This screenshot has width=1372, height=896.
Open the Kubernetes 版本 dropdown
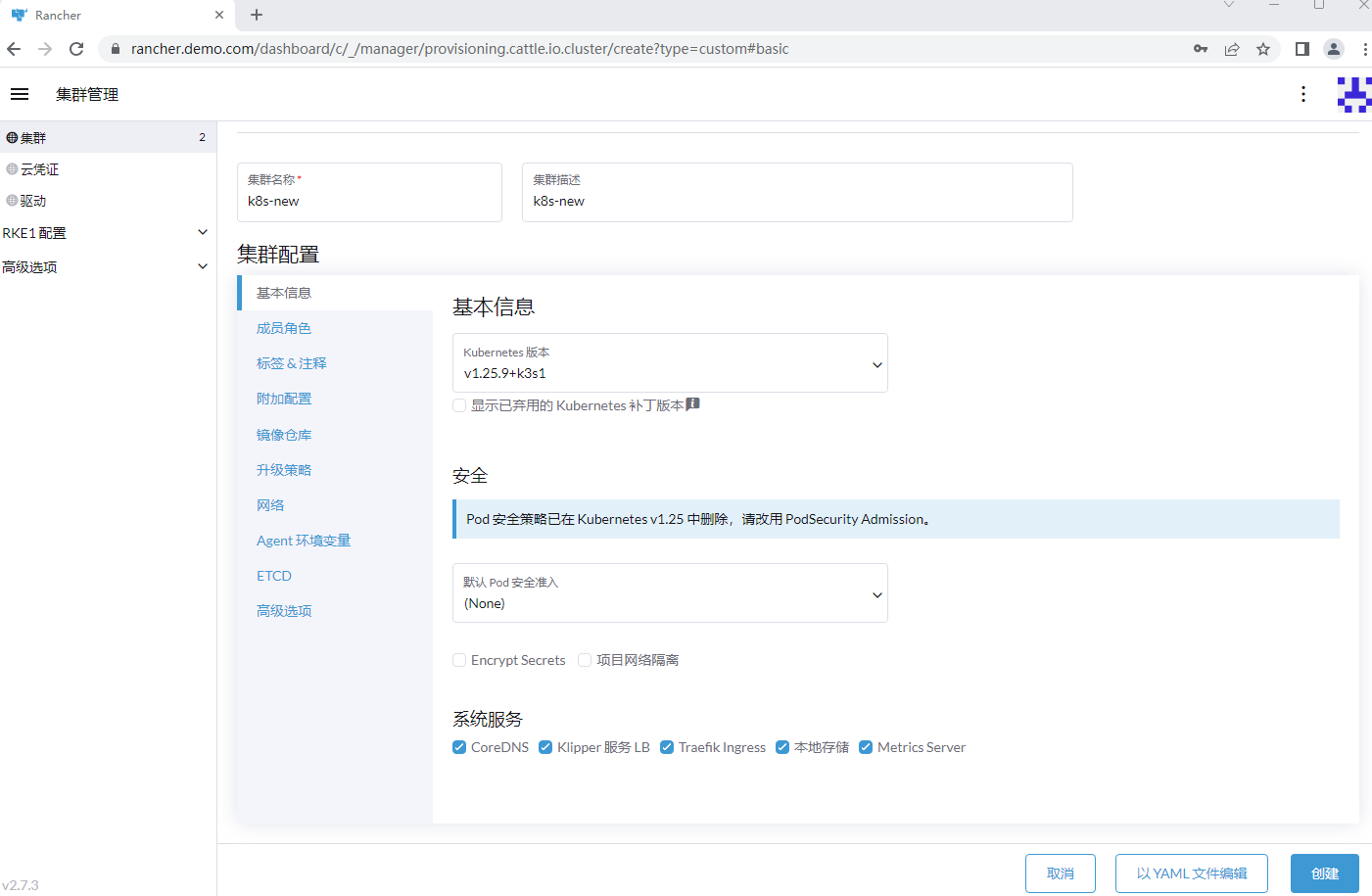pos(670,363)
